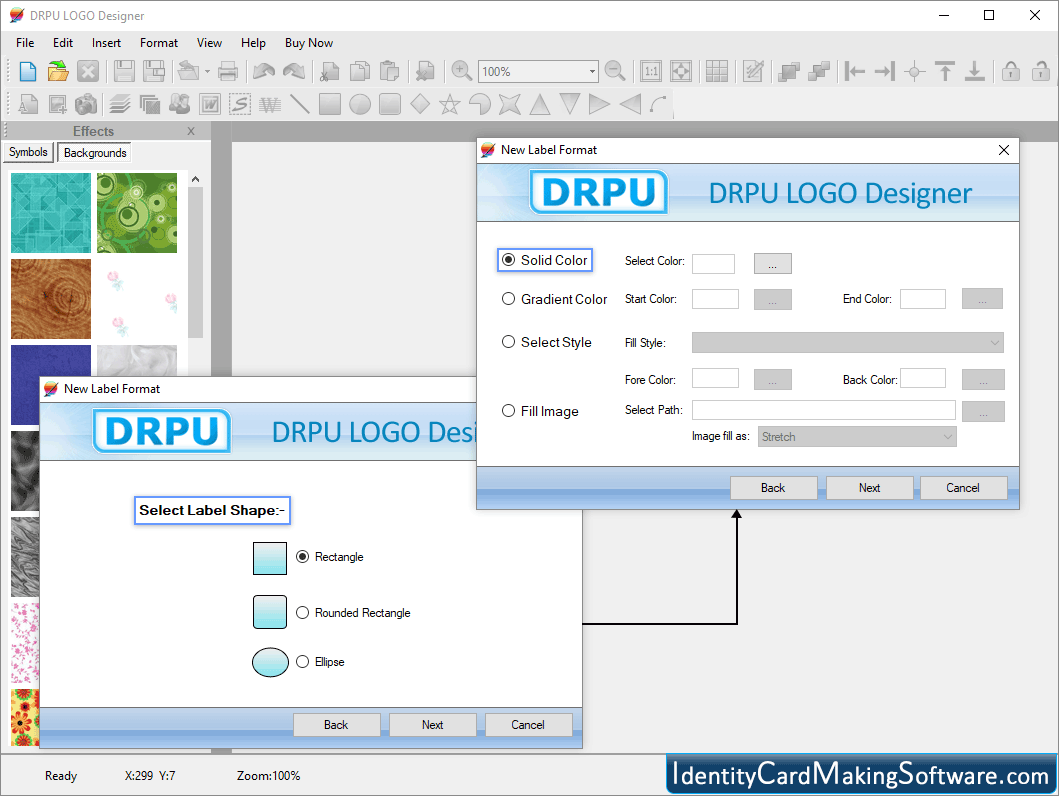Click the Start Color swatch box
Viewport: 1059px width, 796px height.
[715, 299]
